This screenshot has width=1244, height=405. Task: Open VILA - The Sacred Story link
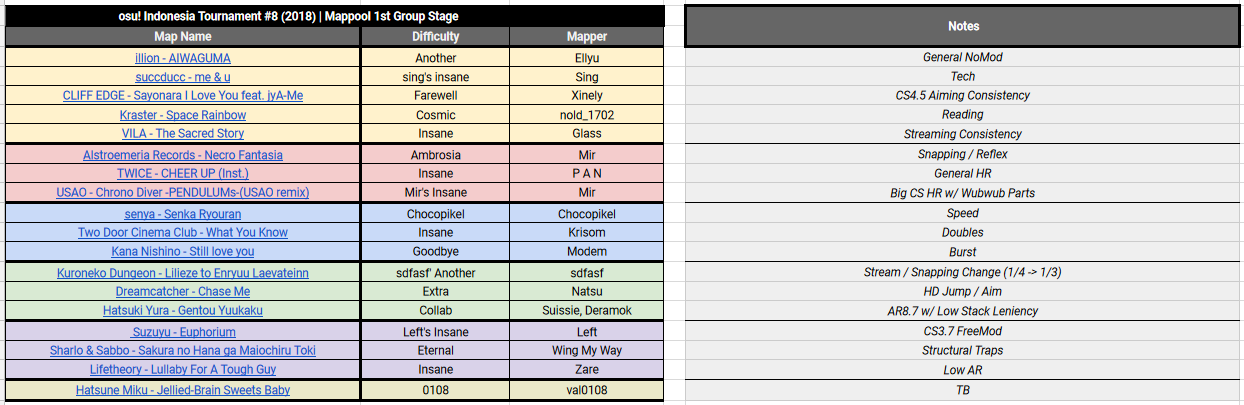coord(183,134)
